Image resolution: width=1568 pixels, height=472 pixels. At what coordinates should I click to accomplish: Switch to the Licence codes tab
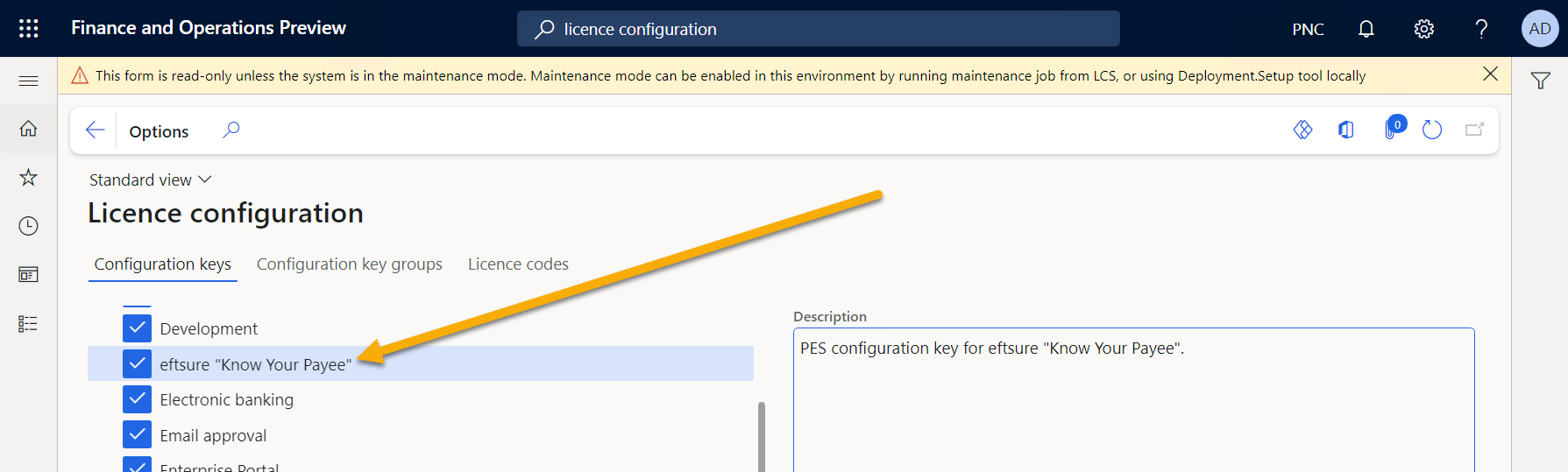point(518,264)
